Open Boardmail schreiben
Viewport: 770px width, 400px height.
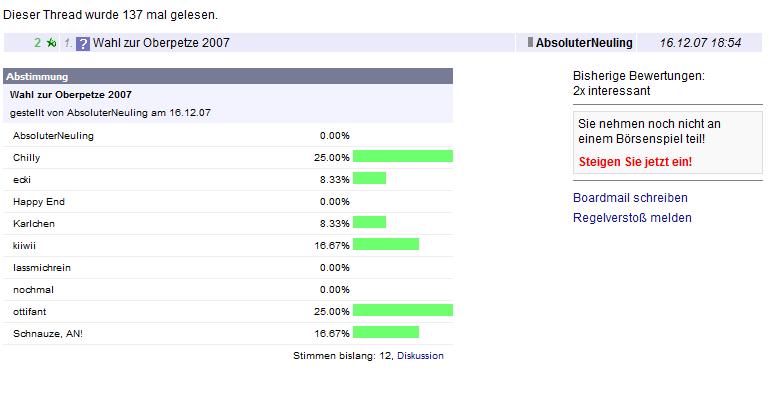tap(630, 198)
